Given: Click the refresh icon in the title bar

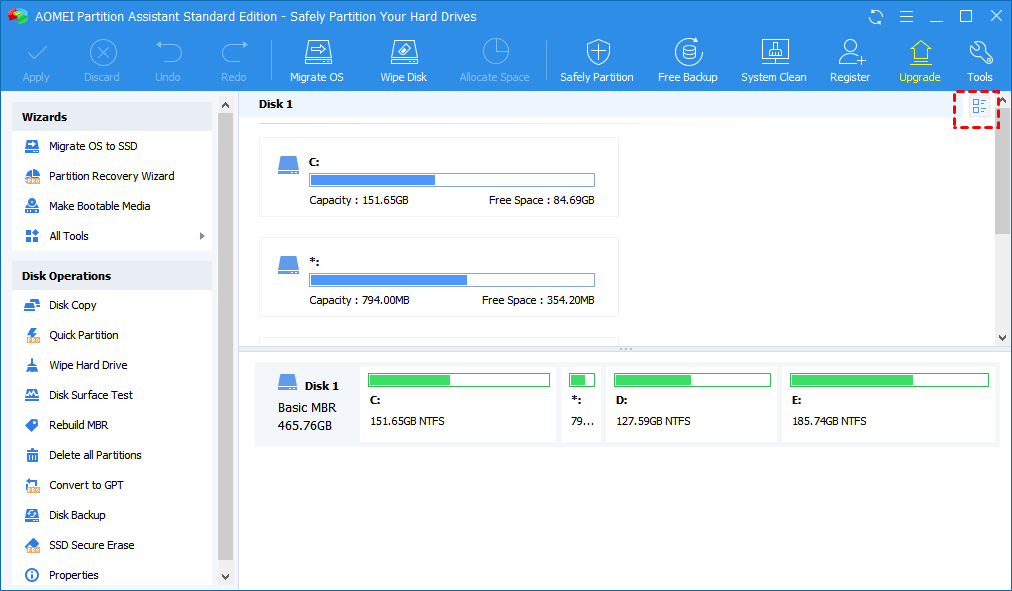Looking at the screenshot, I should click(x=876, y=17).
